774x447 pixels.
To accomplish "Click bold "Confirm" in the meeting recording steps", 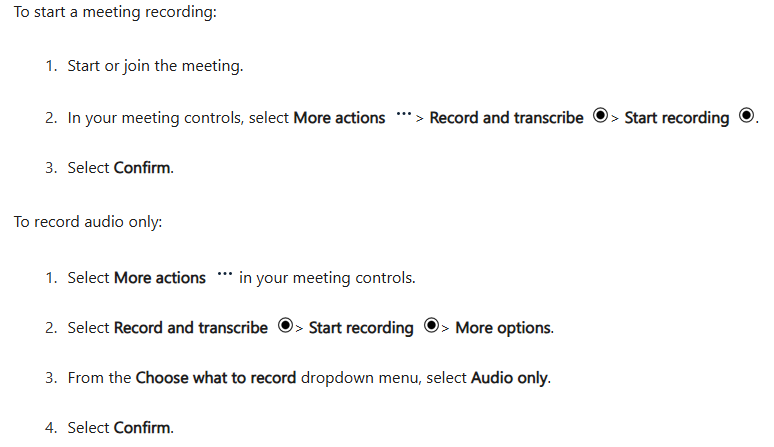I will click(142, 168).
